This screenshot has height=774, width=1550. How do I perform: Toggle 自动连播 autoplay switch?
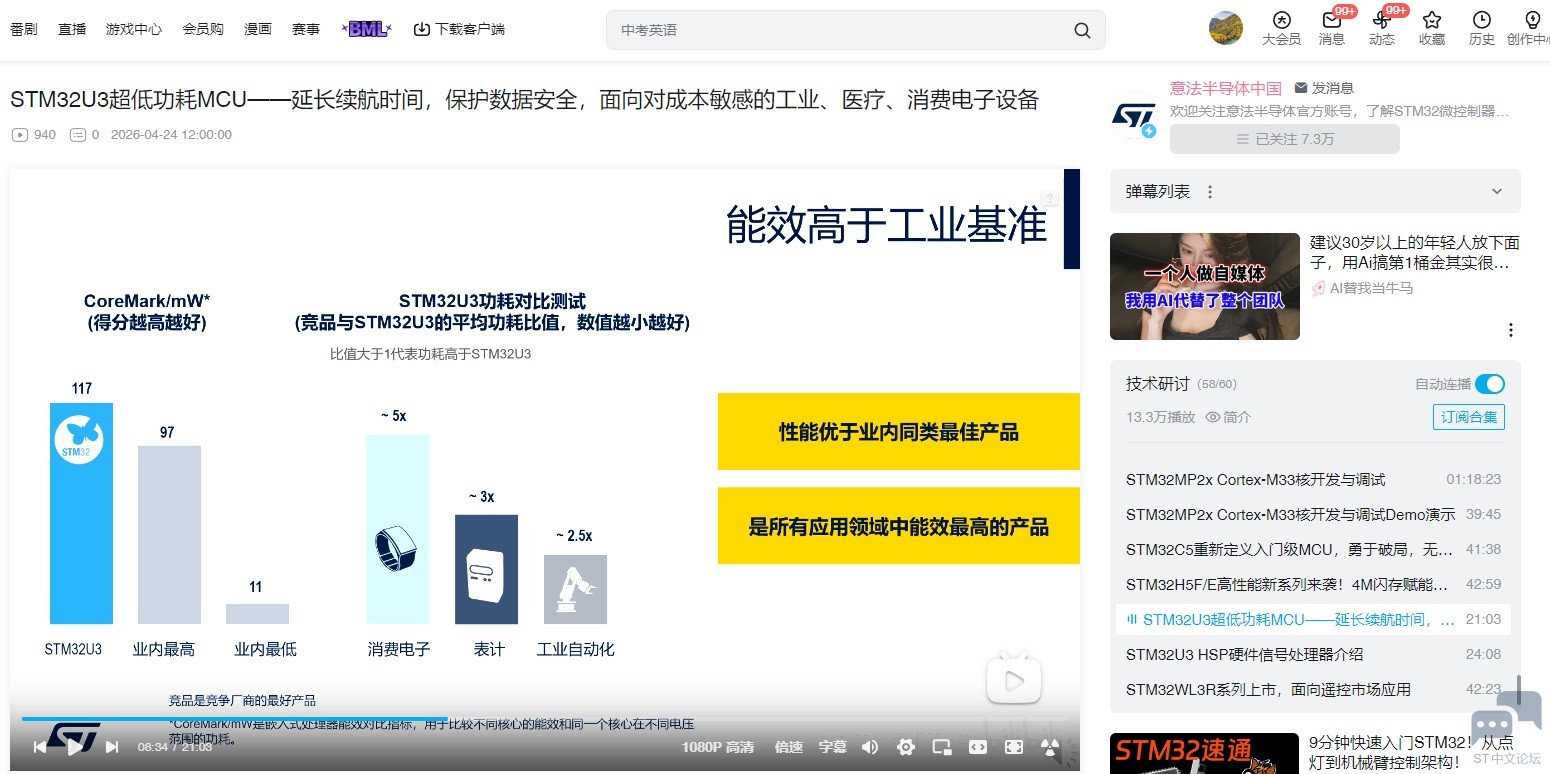coord(1490,384)
